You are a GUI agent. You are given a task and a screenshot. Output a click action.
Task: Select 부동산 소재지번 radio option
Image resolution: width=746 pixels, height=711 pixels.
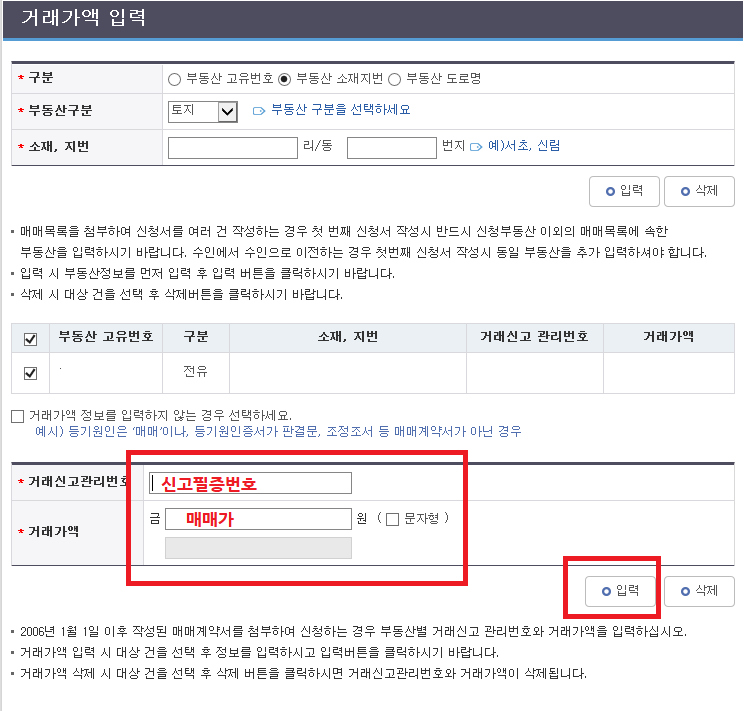284,79
